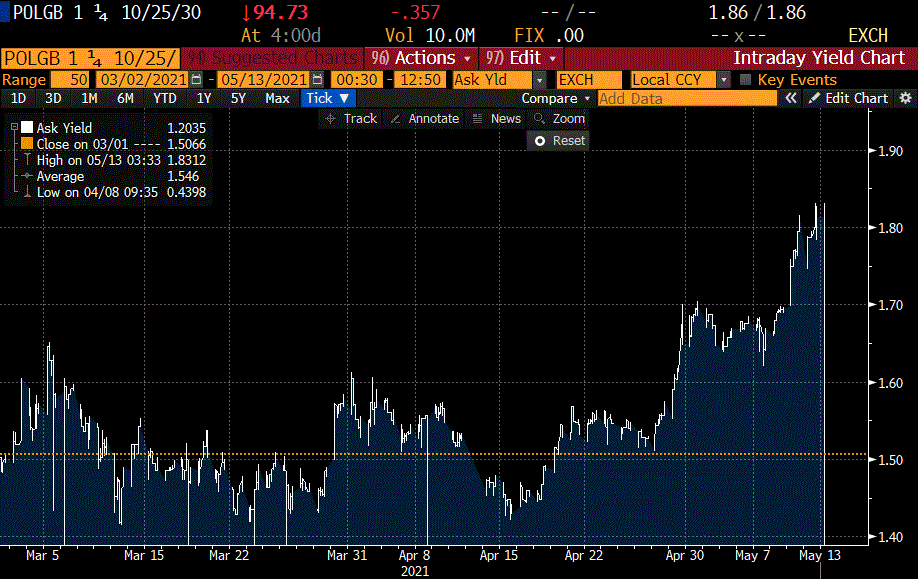Open the Local CCY currency dropdown

pyautogui.click(x=723, y=79)
